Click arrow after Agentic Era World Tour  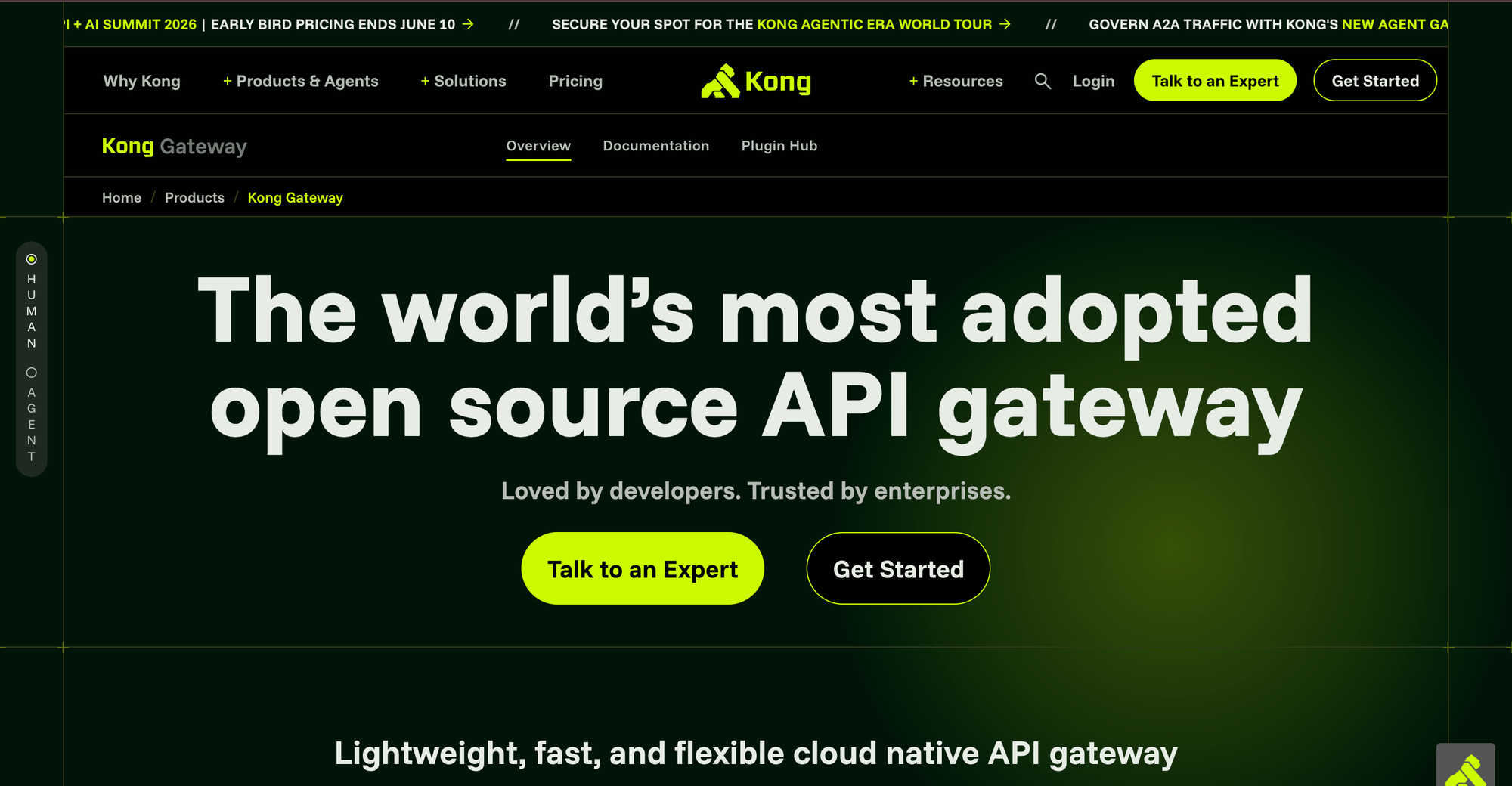tap(1005, 24)
